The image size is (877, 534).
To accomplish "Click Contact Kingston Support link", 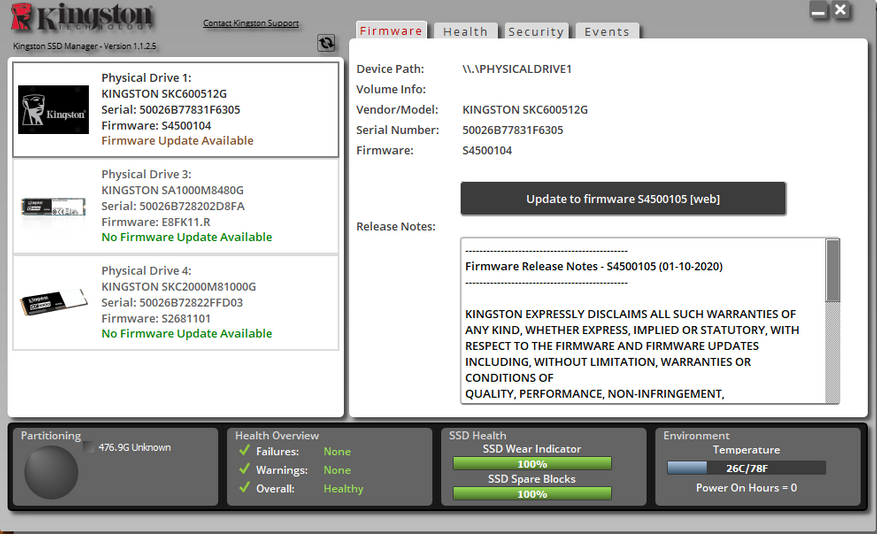I will click(251, 23).
